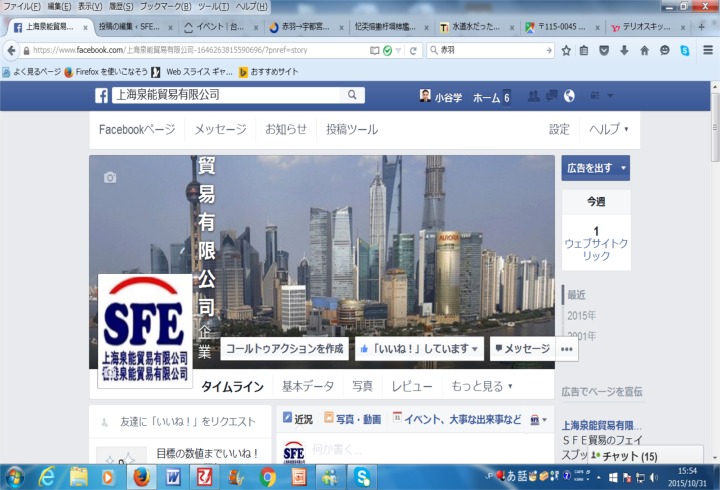Close the イベント browser tab
This screenshot has height=490, width=720.
tap(256, 28)
